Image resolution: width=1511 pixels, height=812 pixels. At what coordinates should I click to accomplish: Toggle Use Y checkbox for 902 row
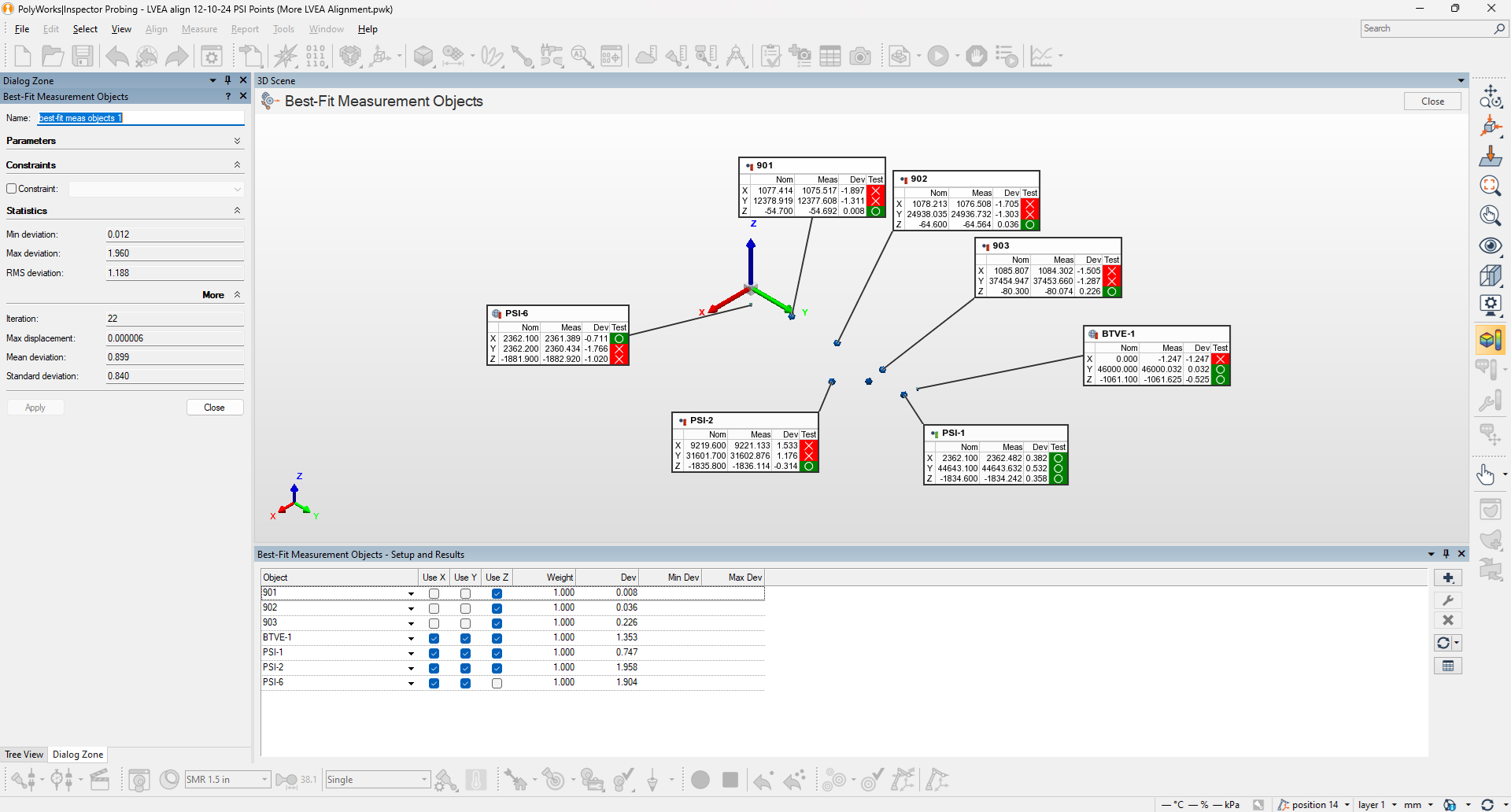pos(465,608)
